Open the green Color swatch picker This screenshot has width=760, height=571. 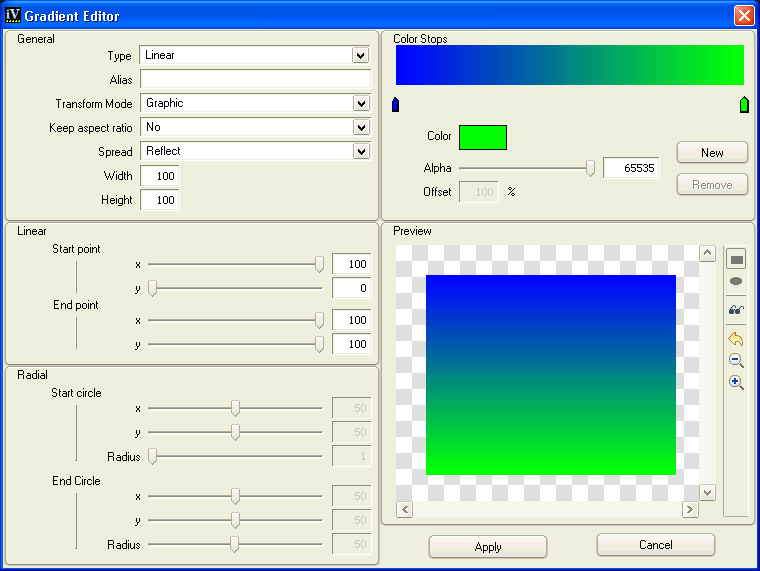[482, 137]
